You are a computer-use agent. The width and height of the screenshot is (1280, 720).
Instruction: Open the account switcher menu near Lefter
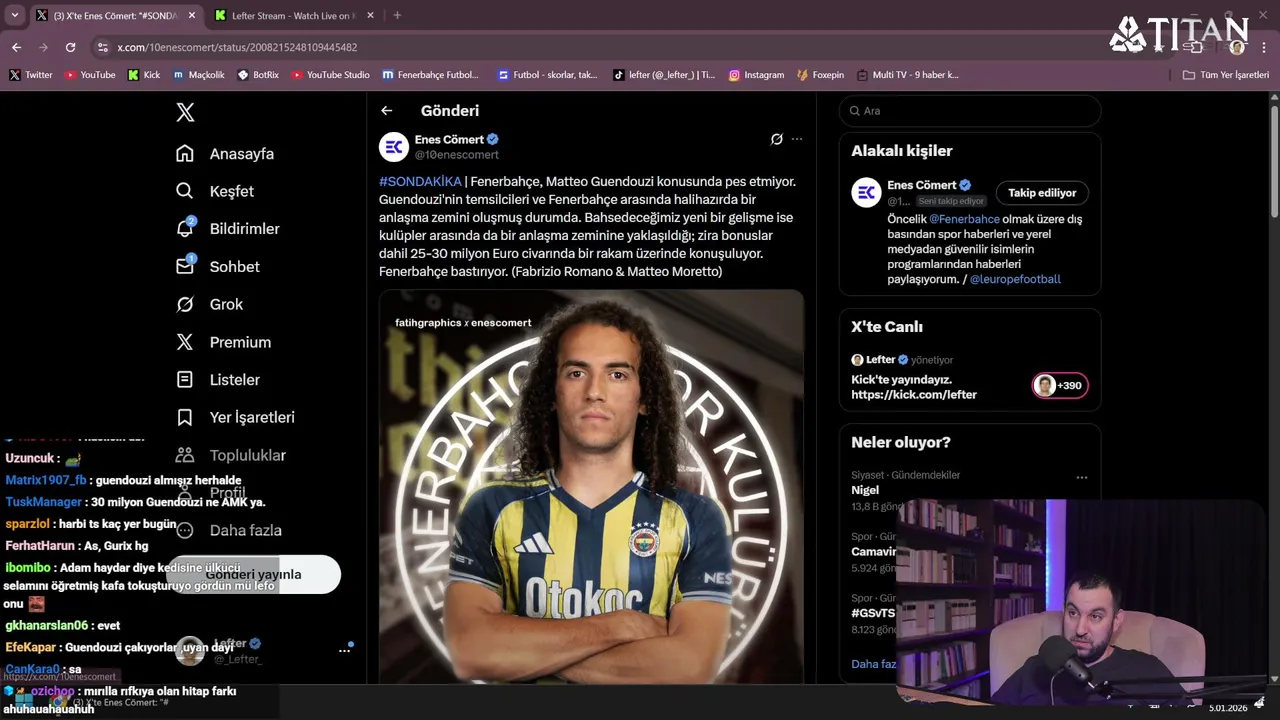click(344, 650)
